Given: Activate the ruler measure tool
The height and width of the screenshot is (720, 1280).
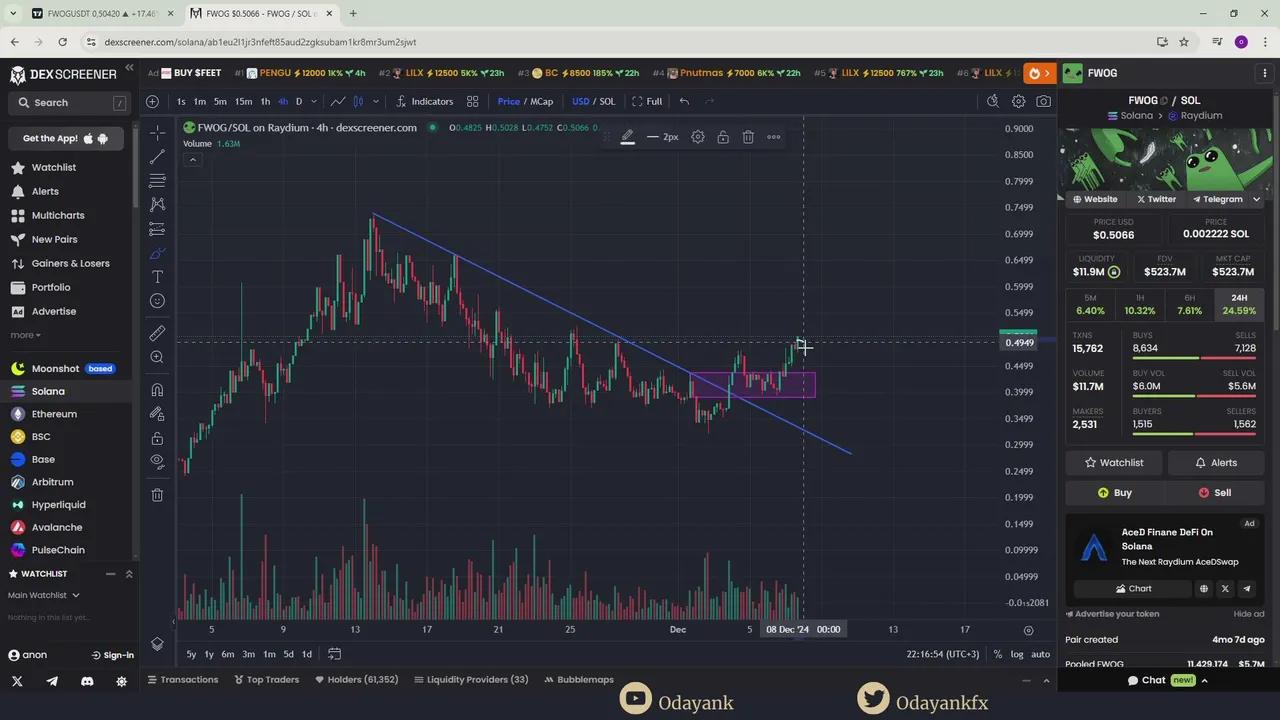Looking at the screenshot, I should click(157, 333).
